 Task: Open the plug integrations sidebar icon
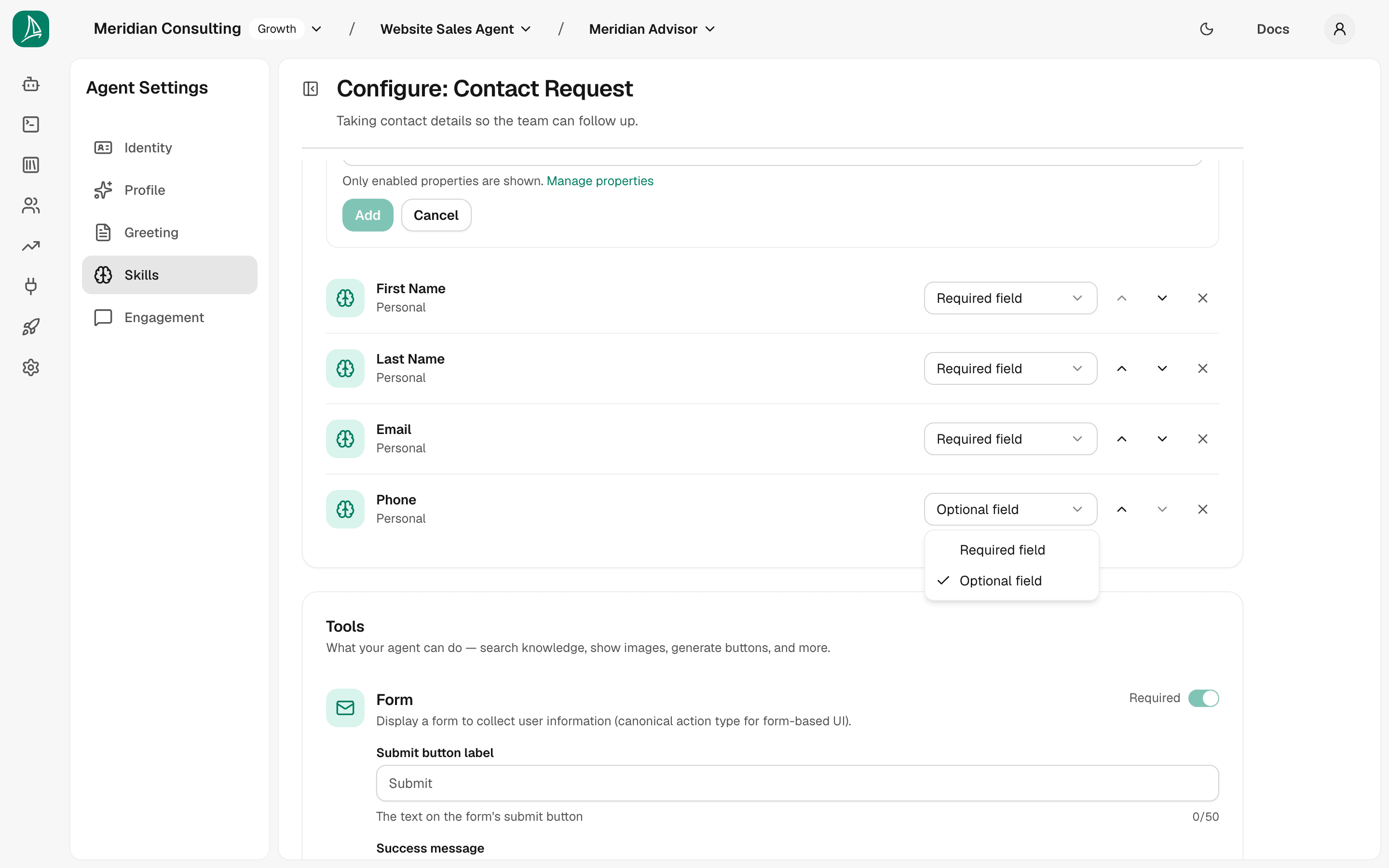[31, 286]
